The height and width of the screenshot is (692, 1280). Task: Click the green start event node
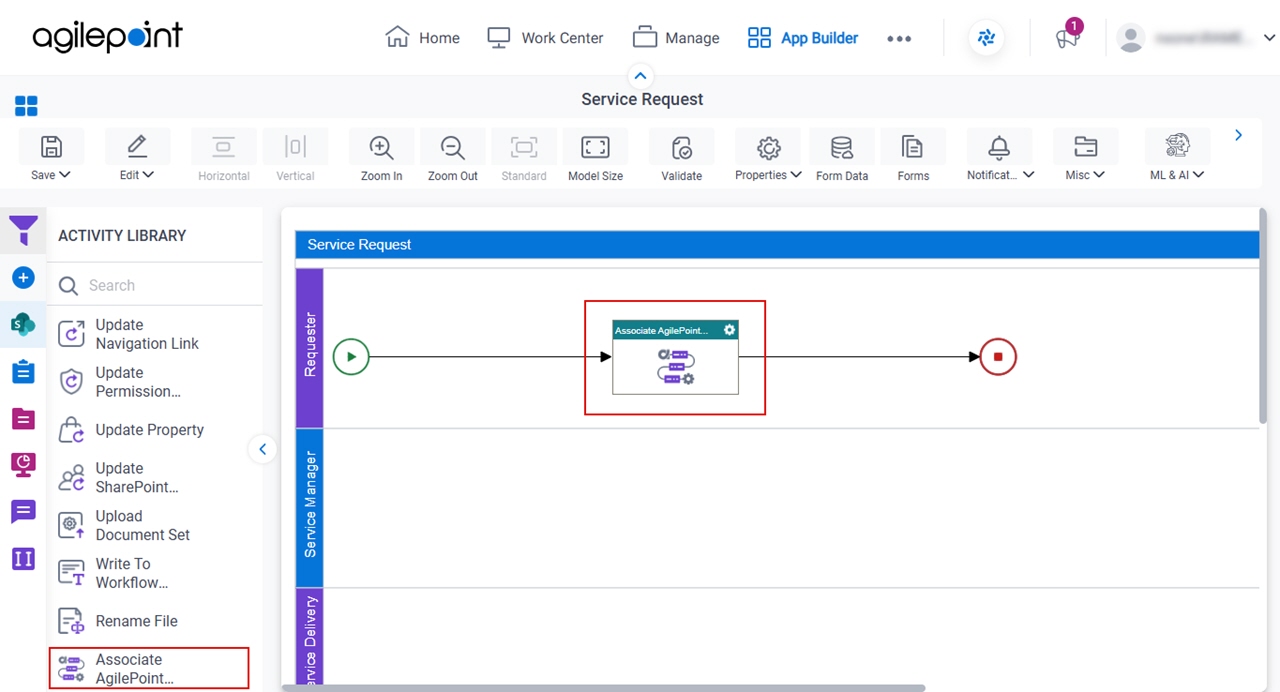351,357
